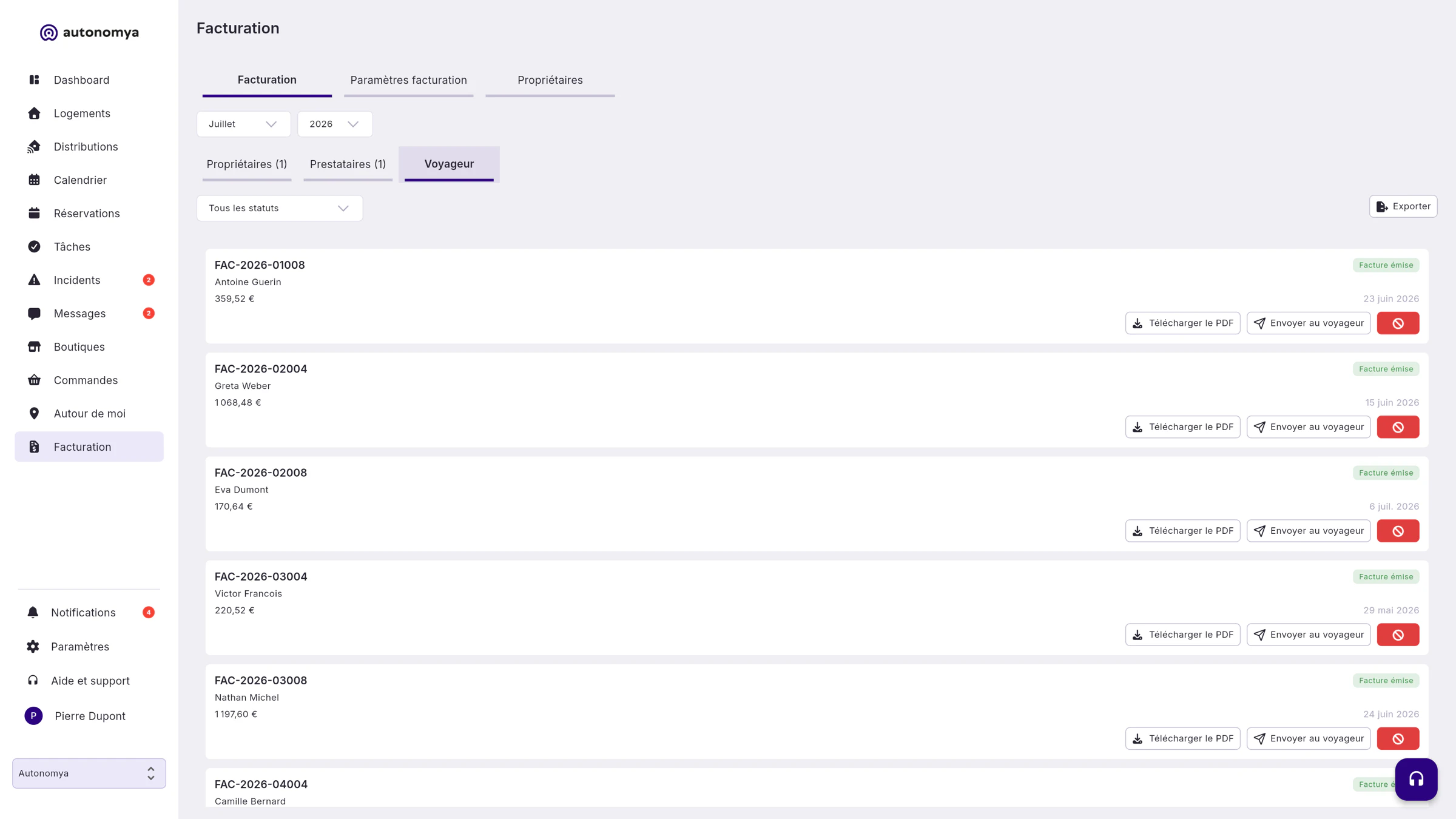The height and width of the screenshot is (819, 1456).
Task: Click the date 24 juin 2026
Action: (1391, 714)
